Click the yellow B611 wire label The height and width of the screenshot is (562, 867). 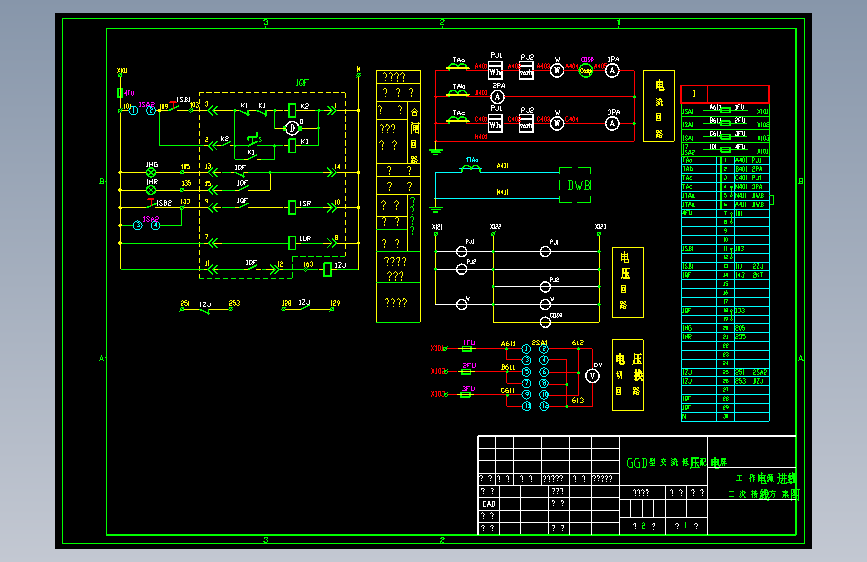[508, 367]
